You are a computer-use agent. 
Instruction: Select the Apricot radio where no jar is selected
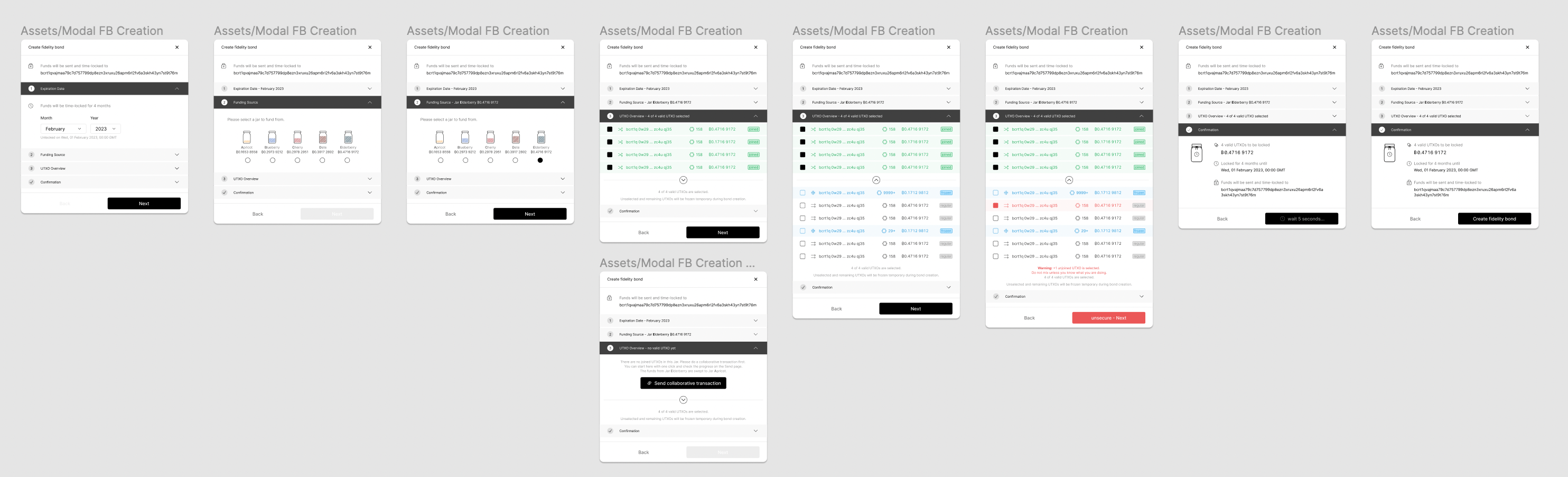click(x=247, y=161)
